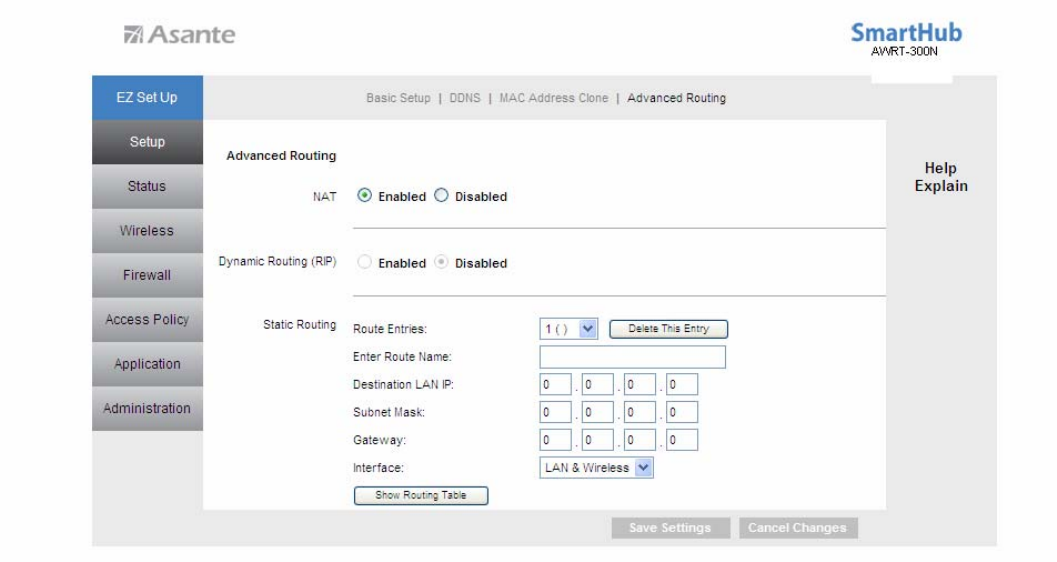Viewport: 1057px width, 562px height.
Task: Click first octet of Destination LAN IP
Action: pyautogui.click(x=555, y=385)
